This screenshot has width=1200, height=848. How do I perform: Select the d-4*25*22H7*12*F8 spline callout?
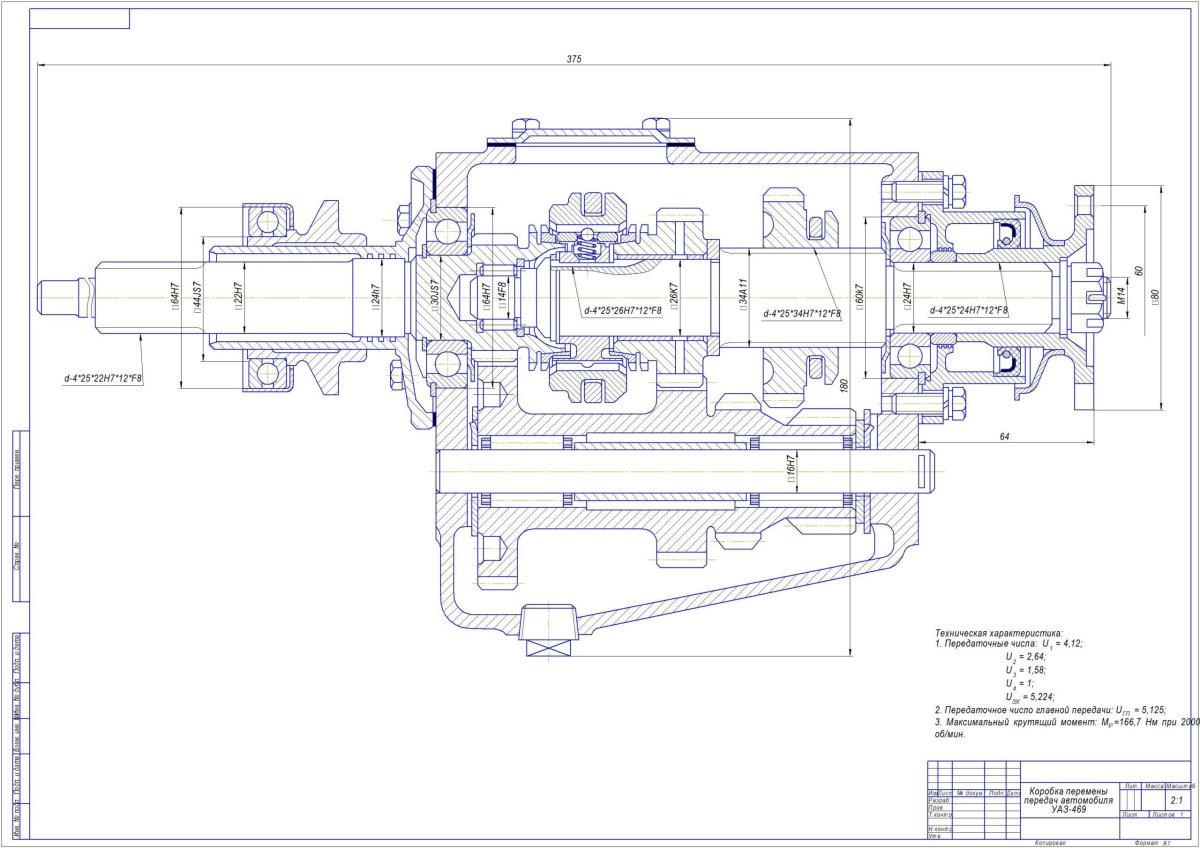point(102,378)
